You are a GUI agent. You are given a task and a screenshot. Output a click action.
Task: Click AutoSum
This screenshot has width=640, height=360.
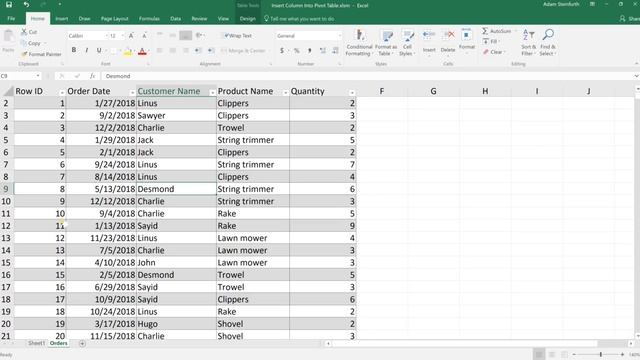(496, 31)
